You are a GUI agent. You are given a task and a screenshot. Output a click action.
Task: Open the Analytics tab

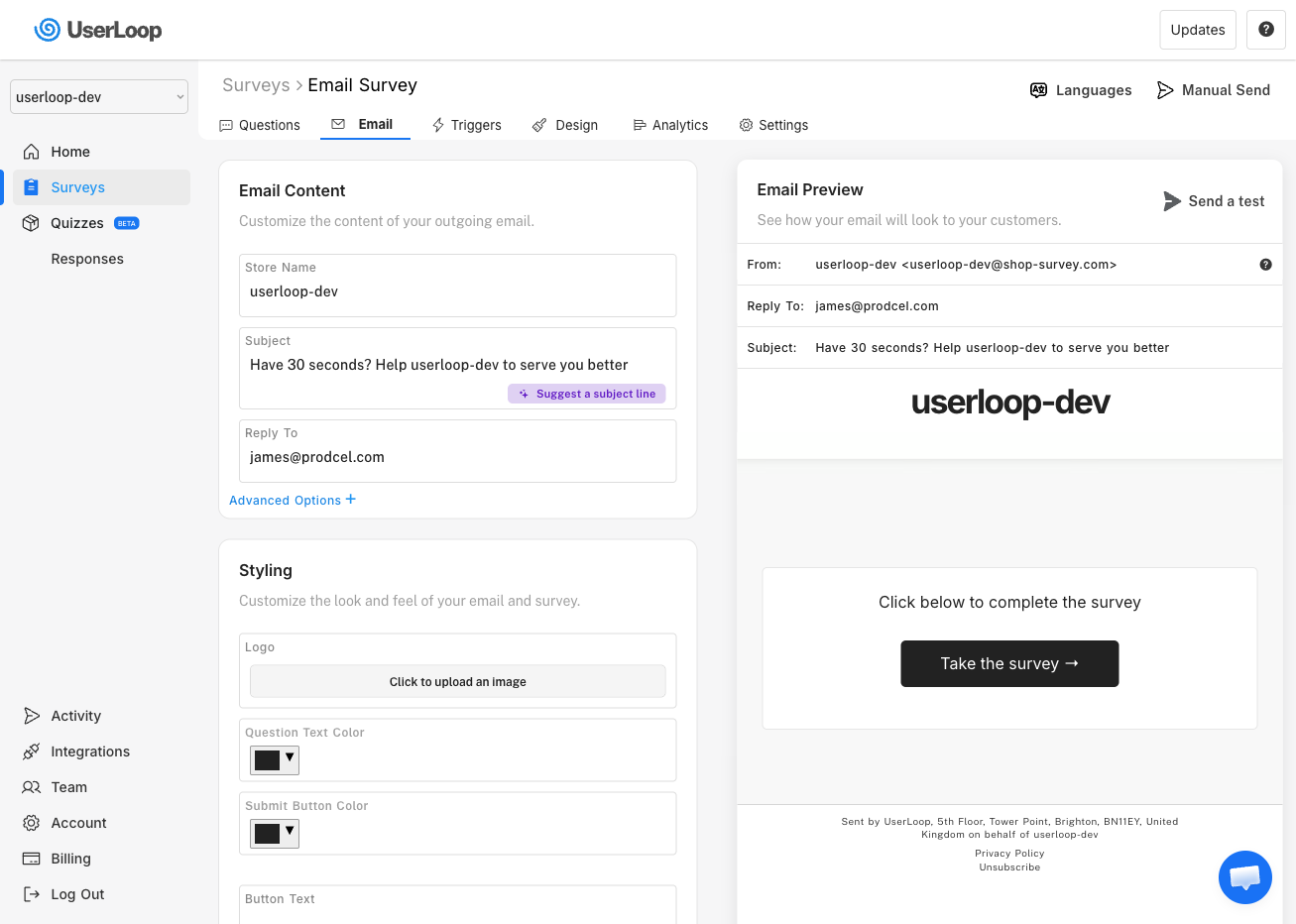tap(669, 125)
